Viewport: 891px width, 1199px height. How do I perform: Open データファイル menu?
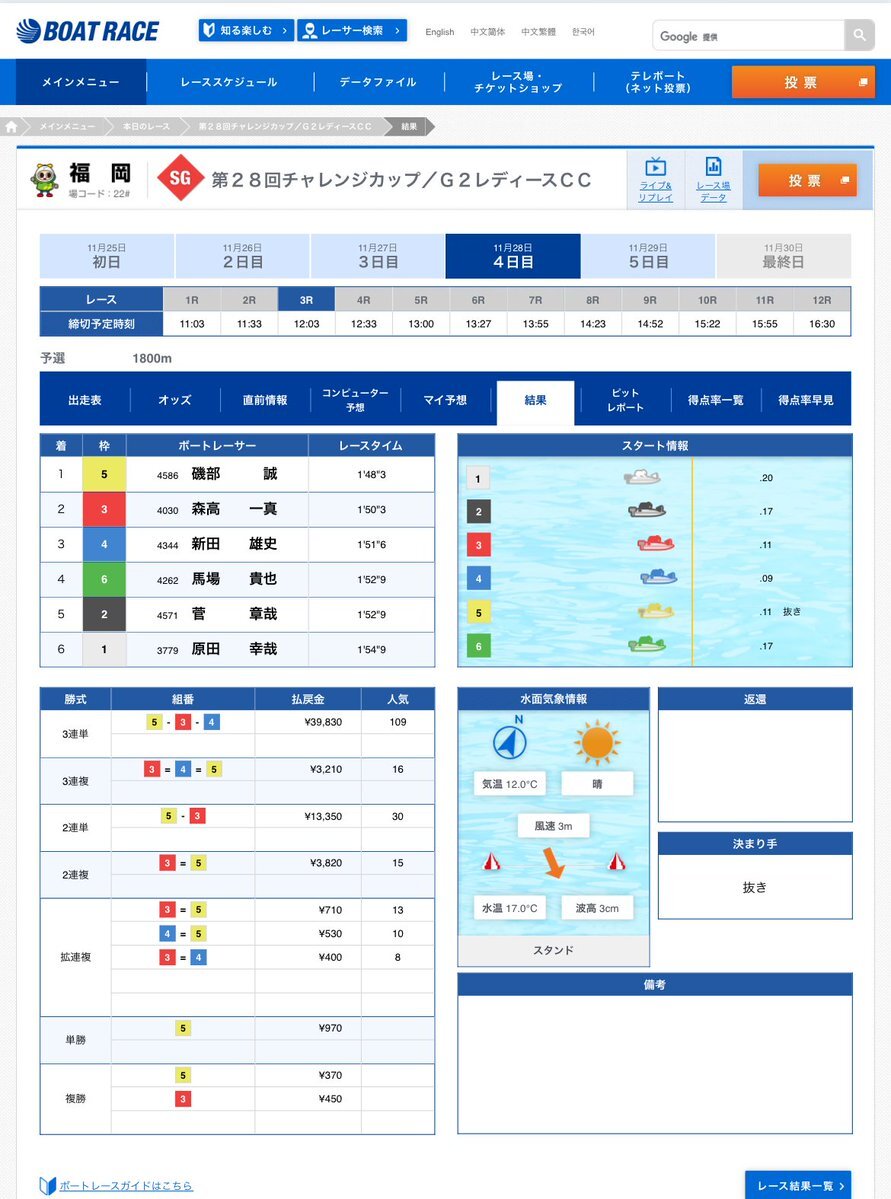pos(378,82)
